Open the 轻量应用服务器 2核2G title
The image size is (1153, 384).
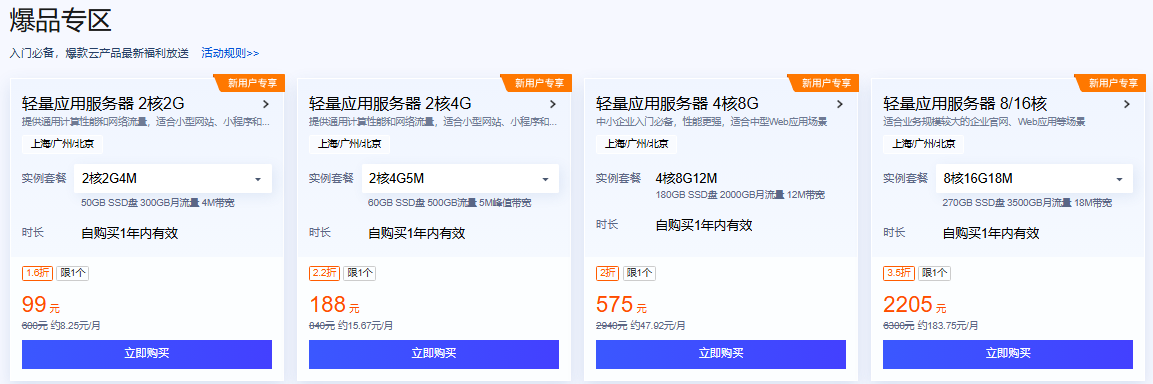click(103, 103)
